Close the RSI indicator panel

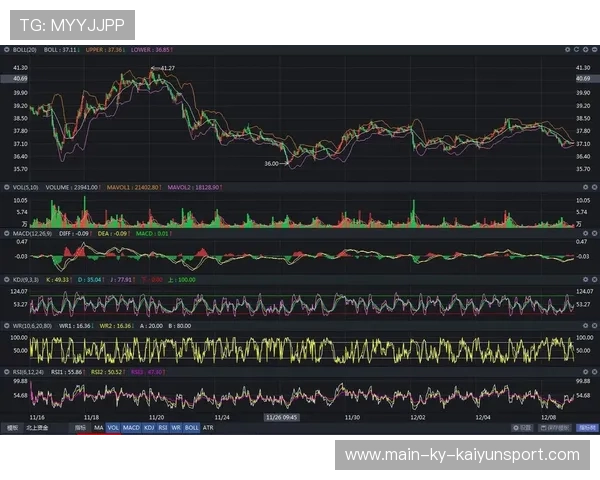[593, 369]
